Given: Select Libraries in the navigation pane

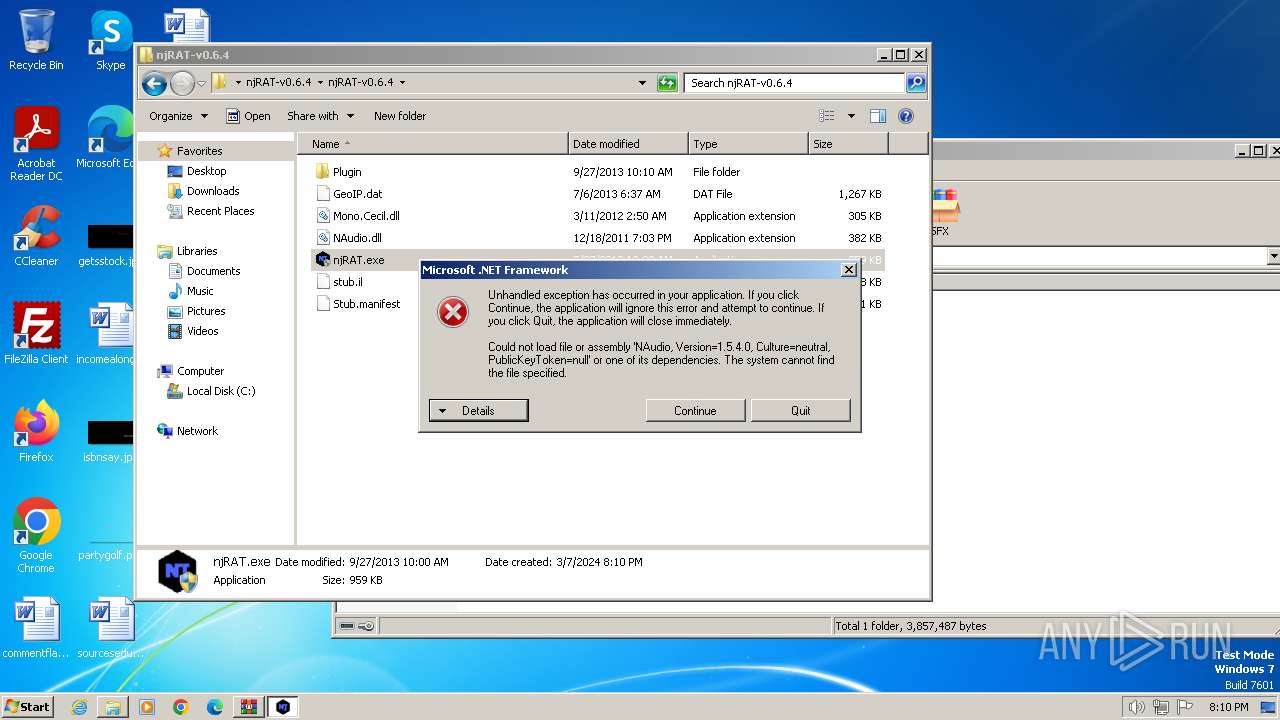Looking at the screenshot, I should click(197, 251).
